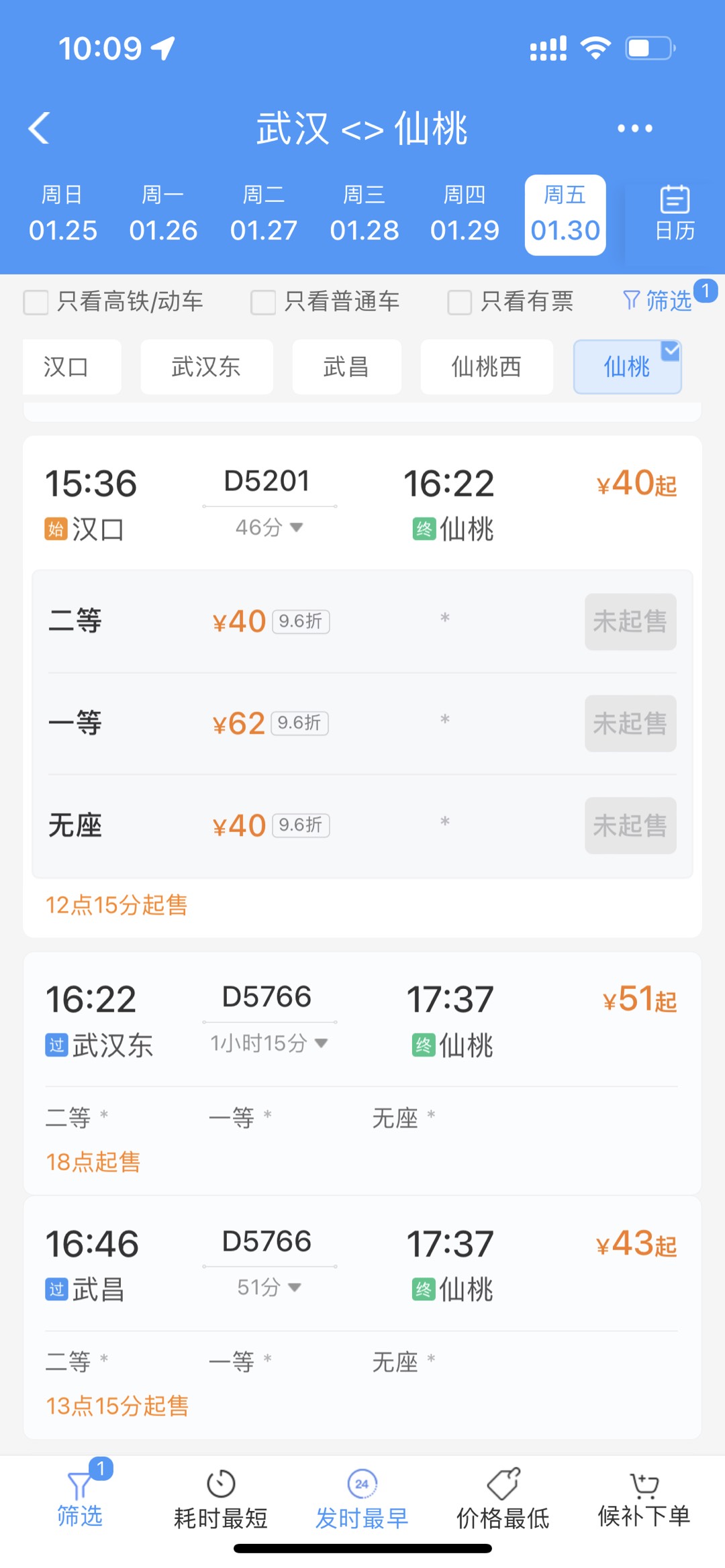Expand 1小时15分 duration dropdown for D5766
Image resolution: width=725 pixels, height=1568 pixels.
[321, 1043]
